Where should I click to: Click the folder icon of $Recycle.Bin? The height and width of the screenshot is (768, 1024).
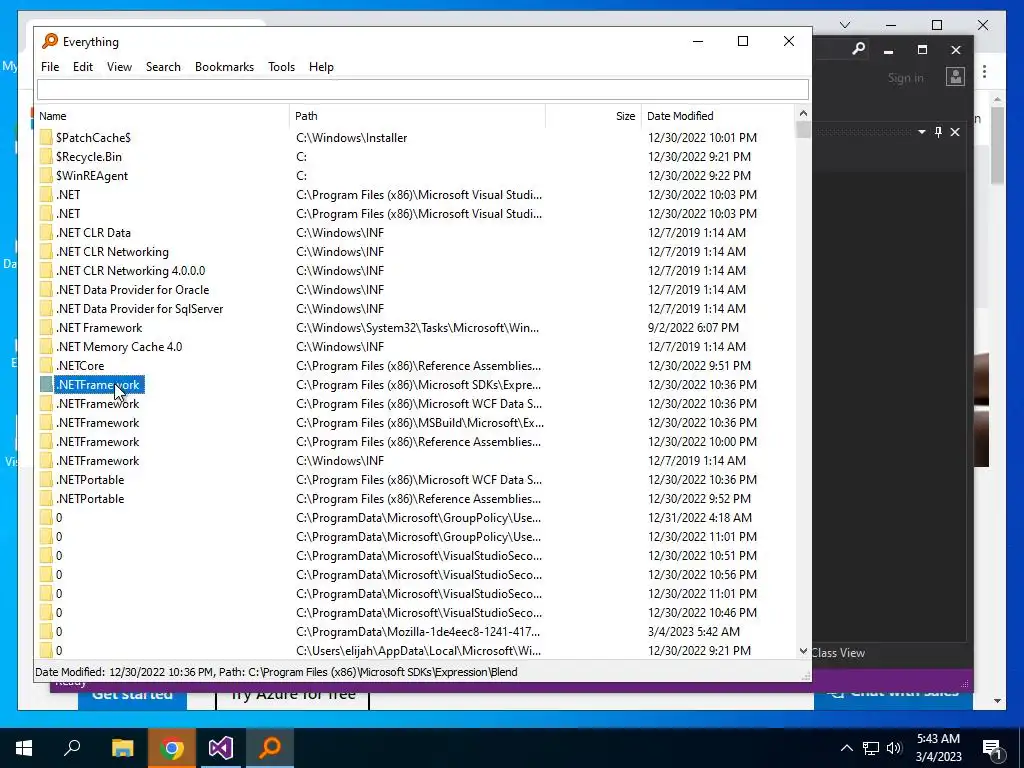pyautogui.click(x=46, y=157)
